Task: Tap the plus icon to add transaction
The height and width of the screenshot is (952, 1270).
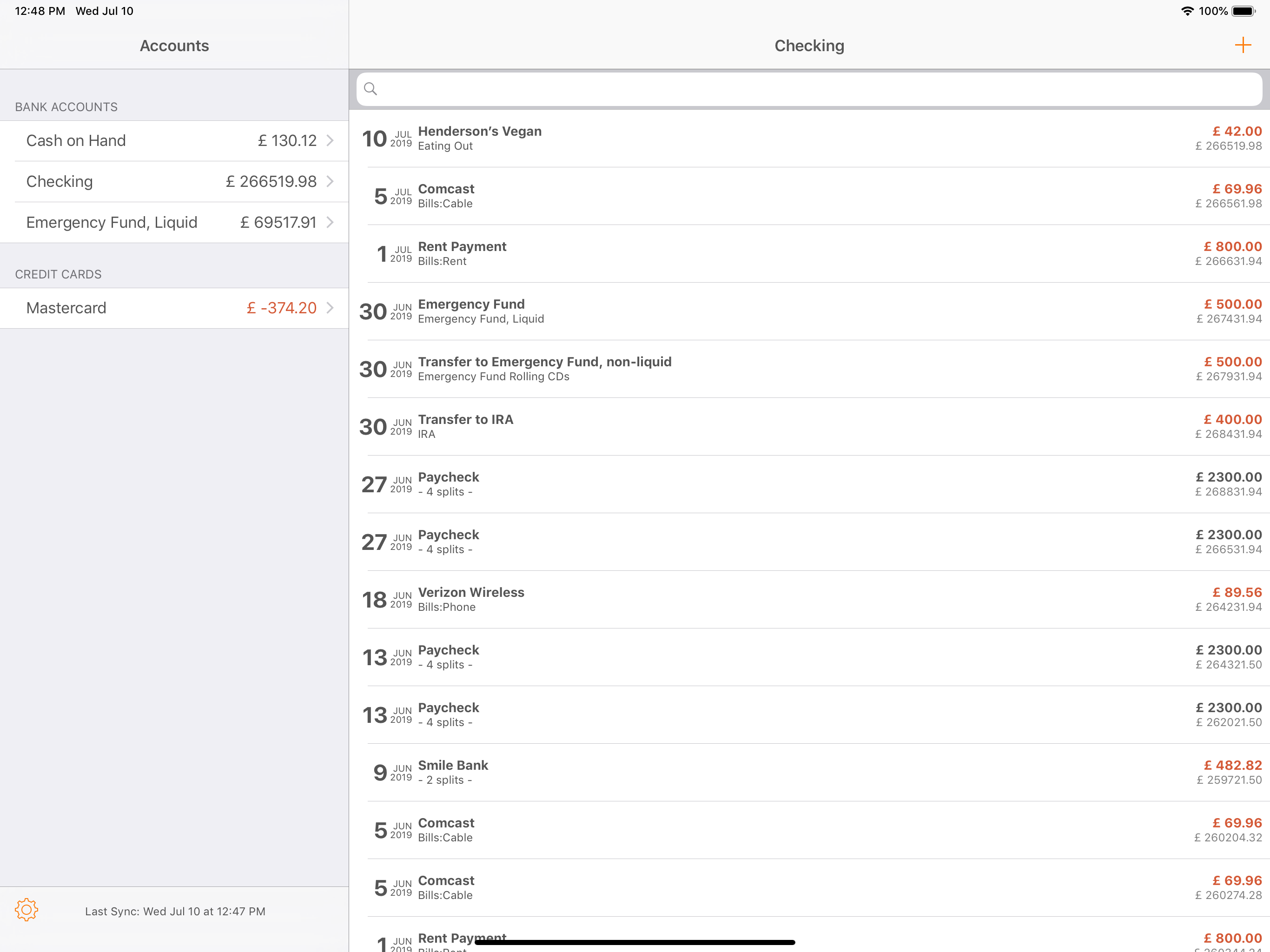Action: (1243, 46)
